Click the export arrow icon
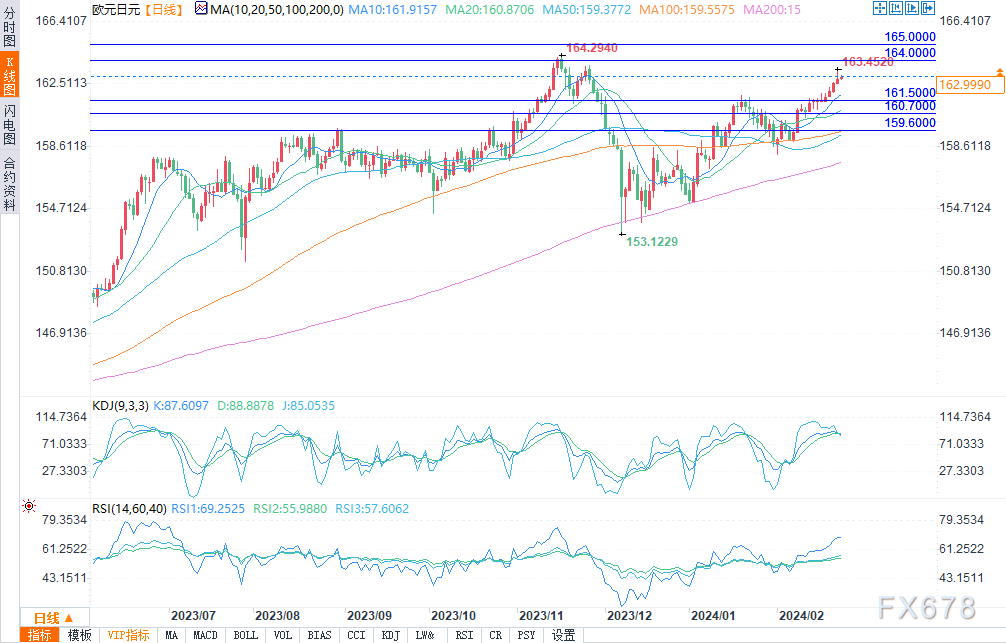 pos(928,8)
